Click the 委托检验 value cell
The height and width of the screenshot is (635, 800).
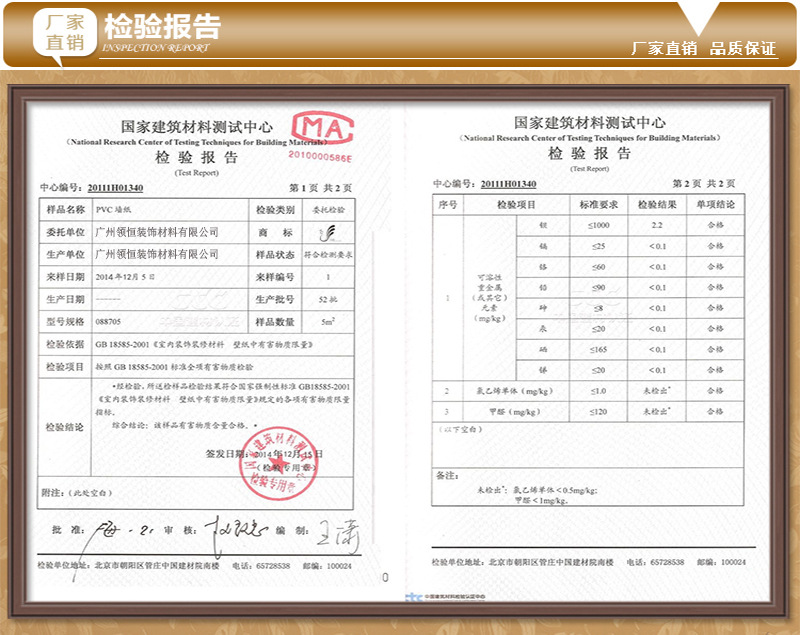329,210
